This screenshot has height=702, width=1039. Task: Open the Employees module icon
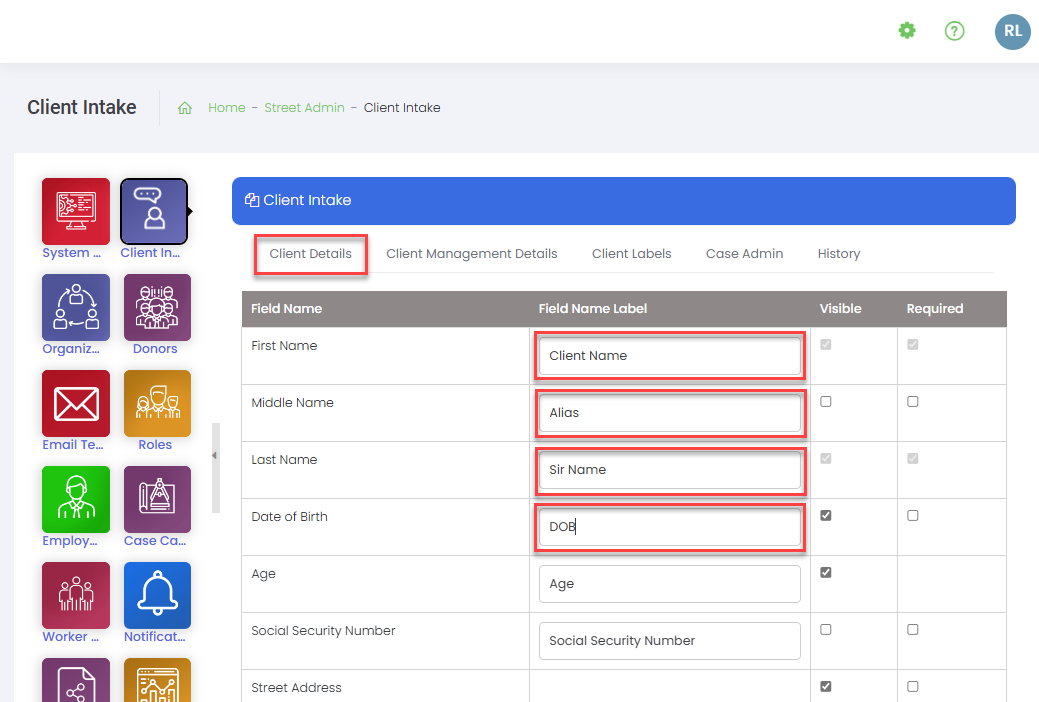click(76, 499)
